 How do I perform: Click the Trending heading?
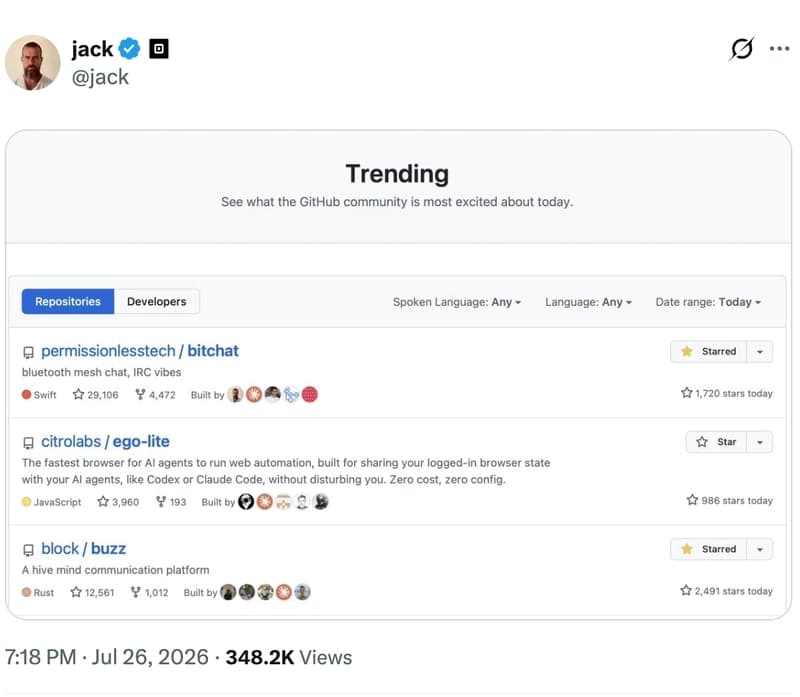click(x=397, y=174)
